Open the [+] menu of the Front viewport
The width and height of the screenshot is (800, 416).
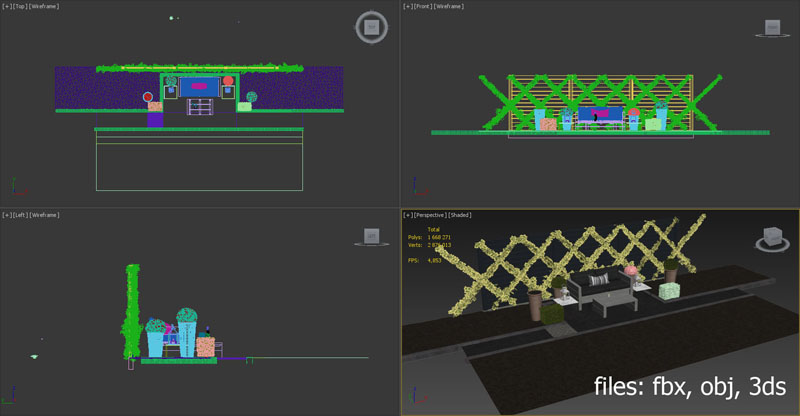407,6
